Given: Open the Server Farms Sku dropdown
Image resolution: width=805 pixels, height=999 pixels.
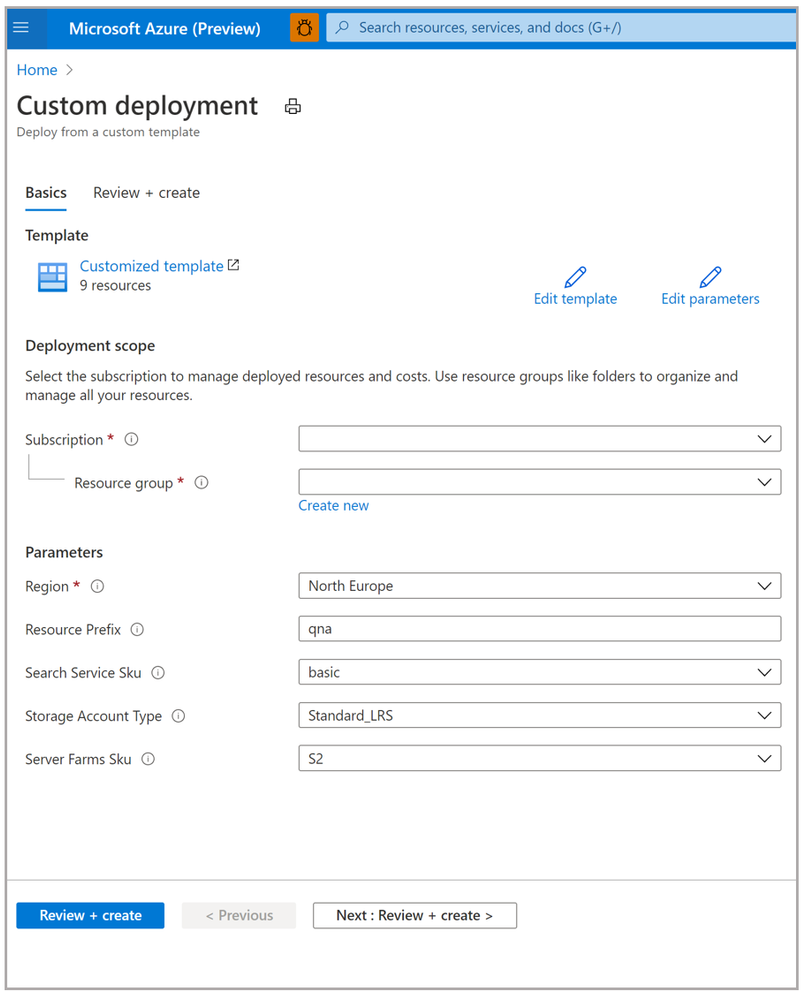Looking at the screenshot, I should point(539,759).
